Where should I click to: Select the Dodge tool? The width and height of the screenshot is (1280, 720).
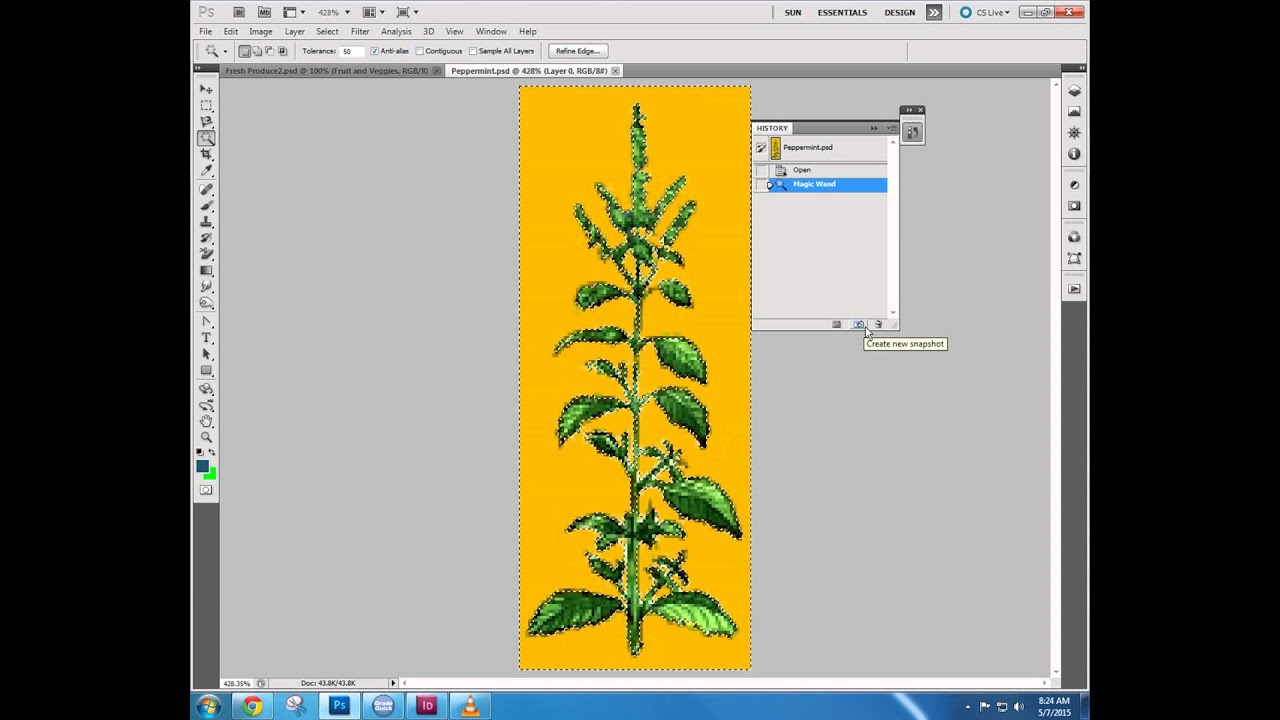(206, 302)
